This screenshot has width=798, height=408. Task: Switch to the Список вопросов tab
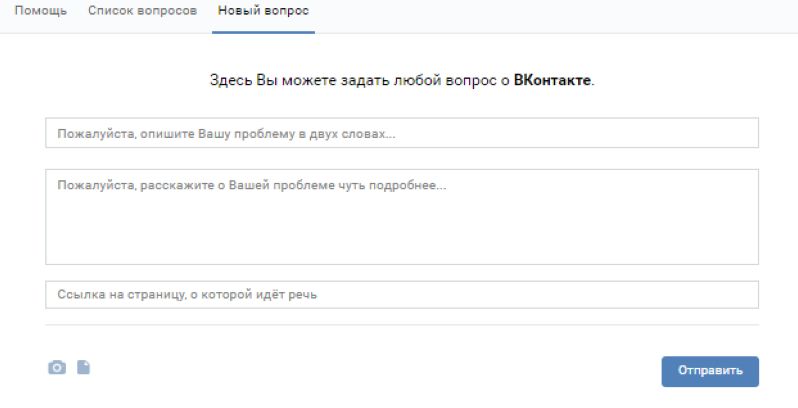coord(142,11)
